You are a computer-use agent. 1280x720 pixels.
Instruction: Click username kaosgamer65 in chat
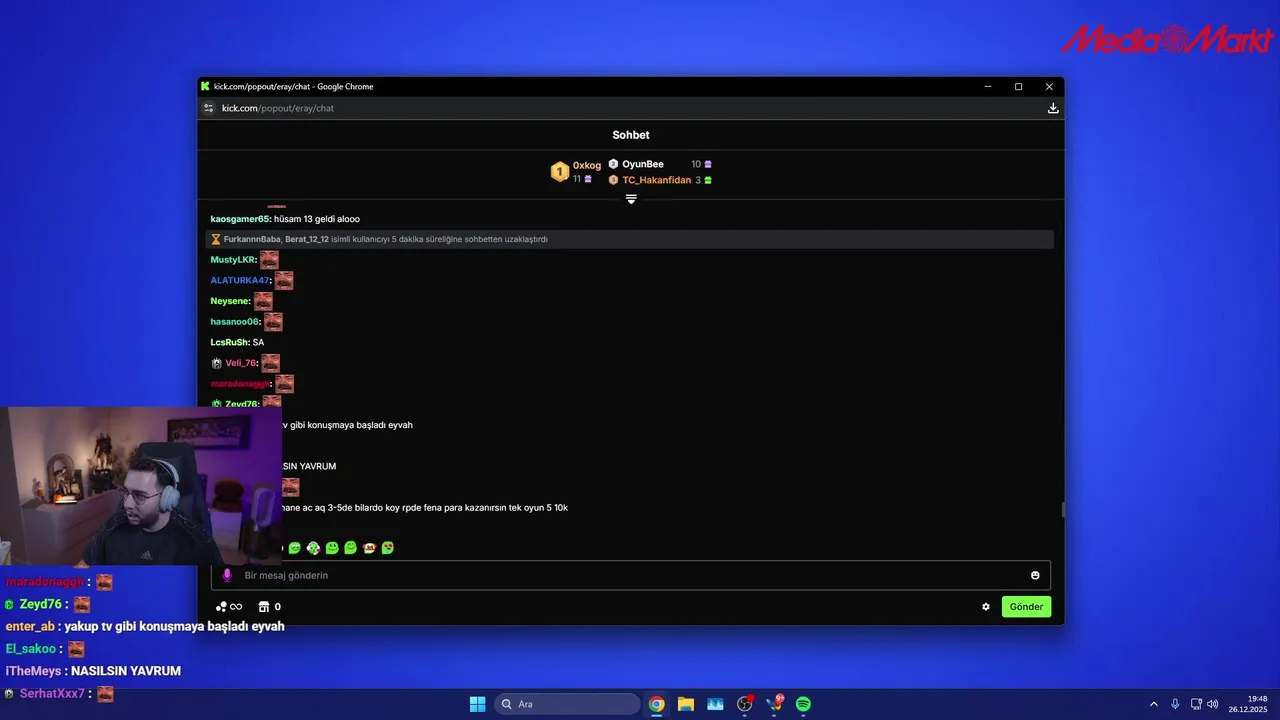(x=240, y=219)
